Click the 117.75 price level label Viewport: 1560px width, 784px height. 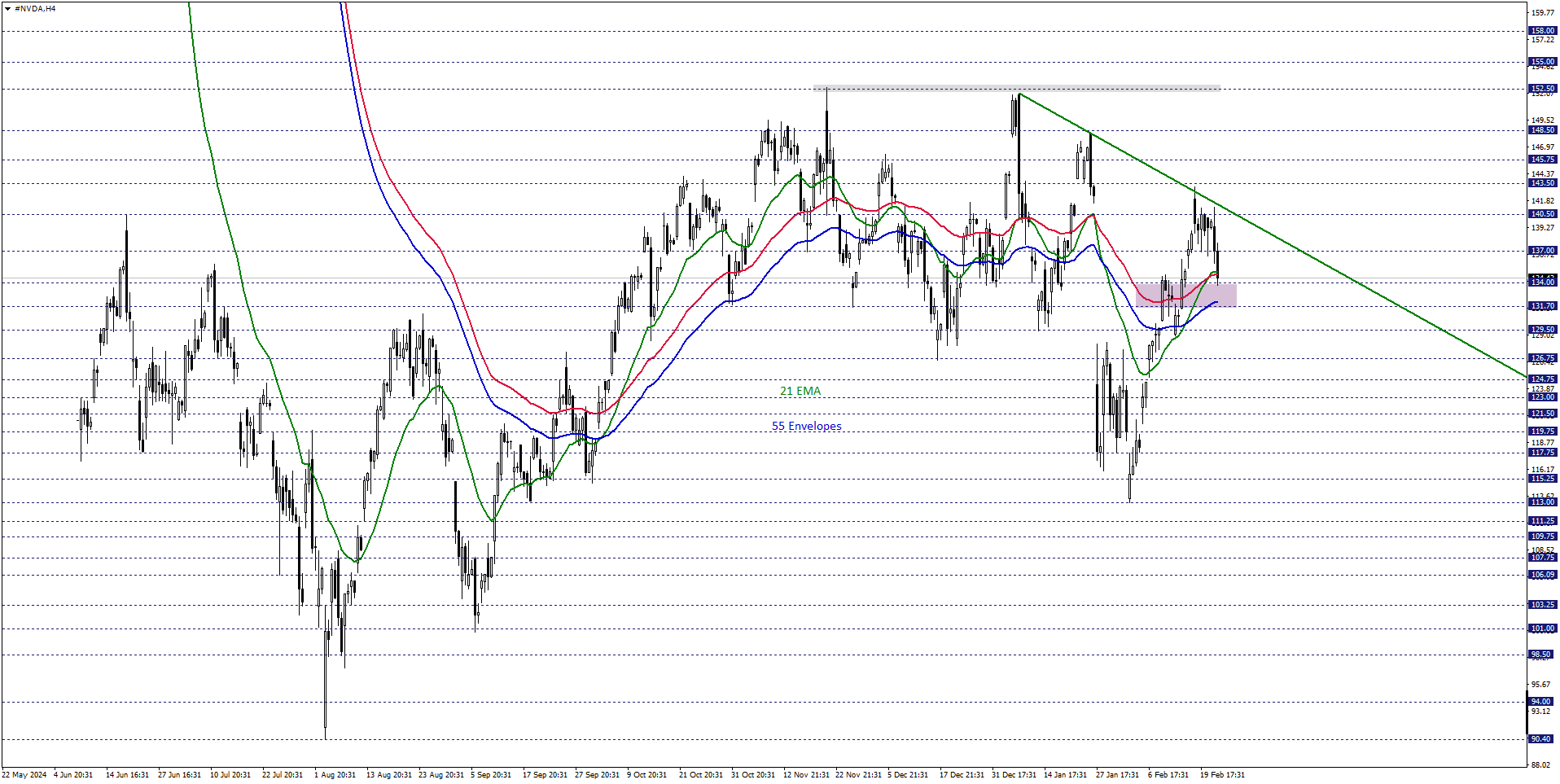click(x=1542, y=453)
